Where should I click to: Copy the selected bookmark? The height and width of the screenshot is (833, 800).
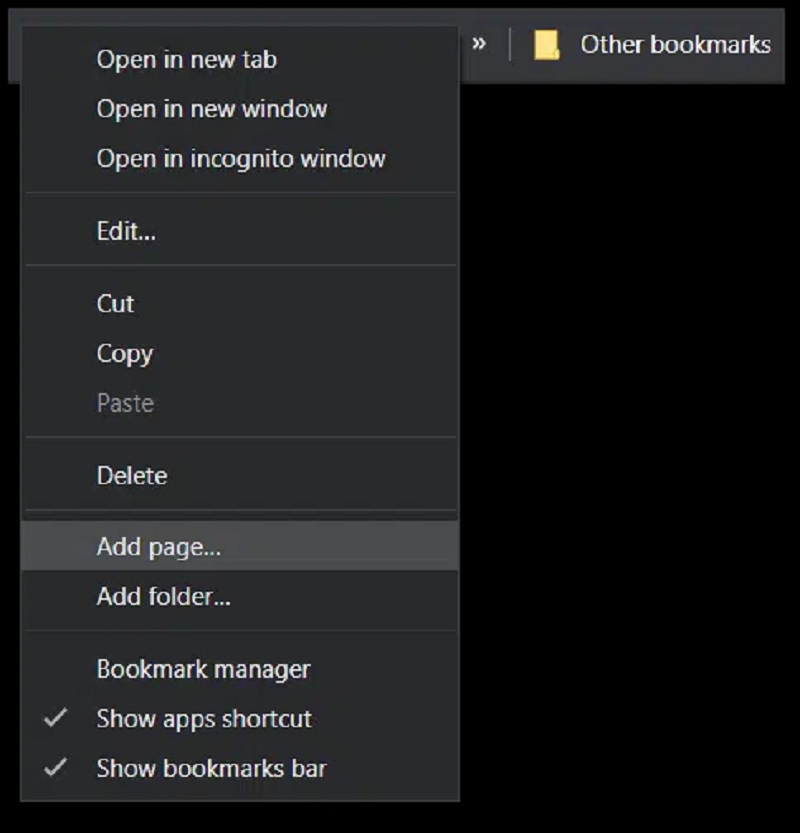(x=124, y=354)
